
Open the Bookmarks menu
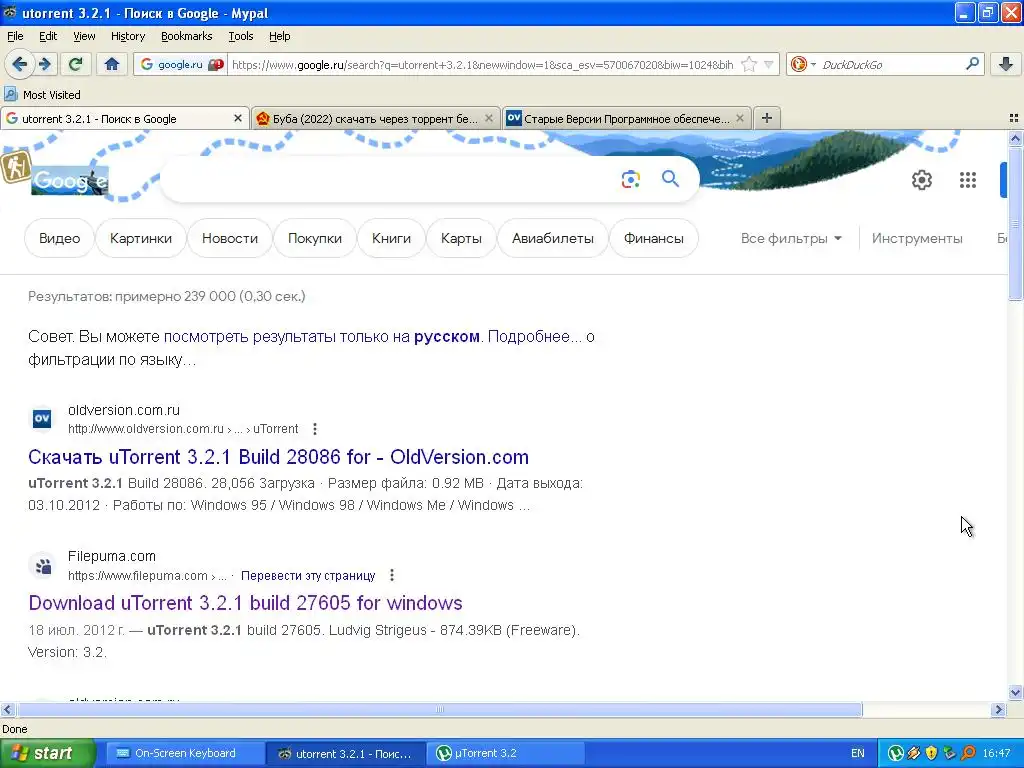click(x=186, y=36)
